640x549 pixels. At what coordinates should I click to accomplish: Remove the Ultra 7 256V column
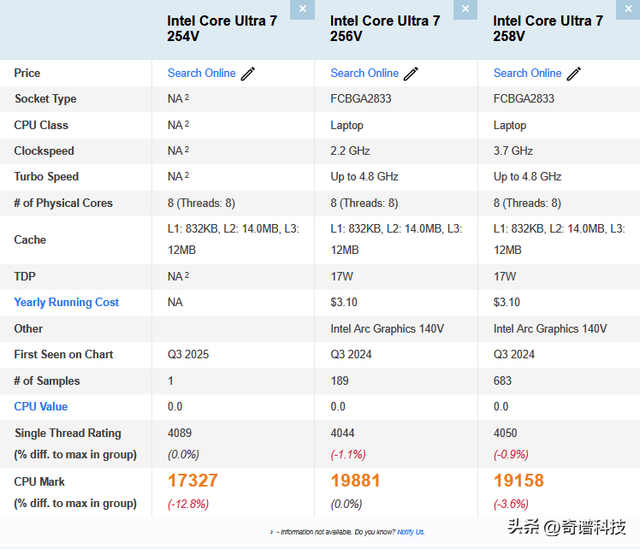[x=465, y=9]
